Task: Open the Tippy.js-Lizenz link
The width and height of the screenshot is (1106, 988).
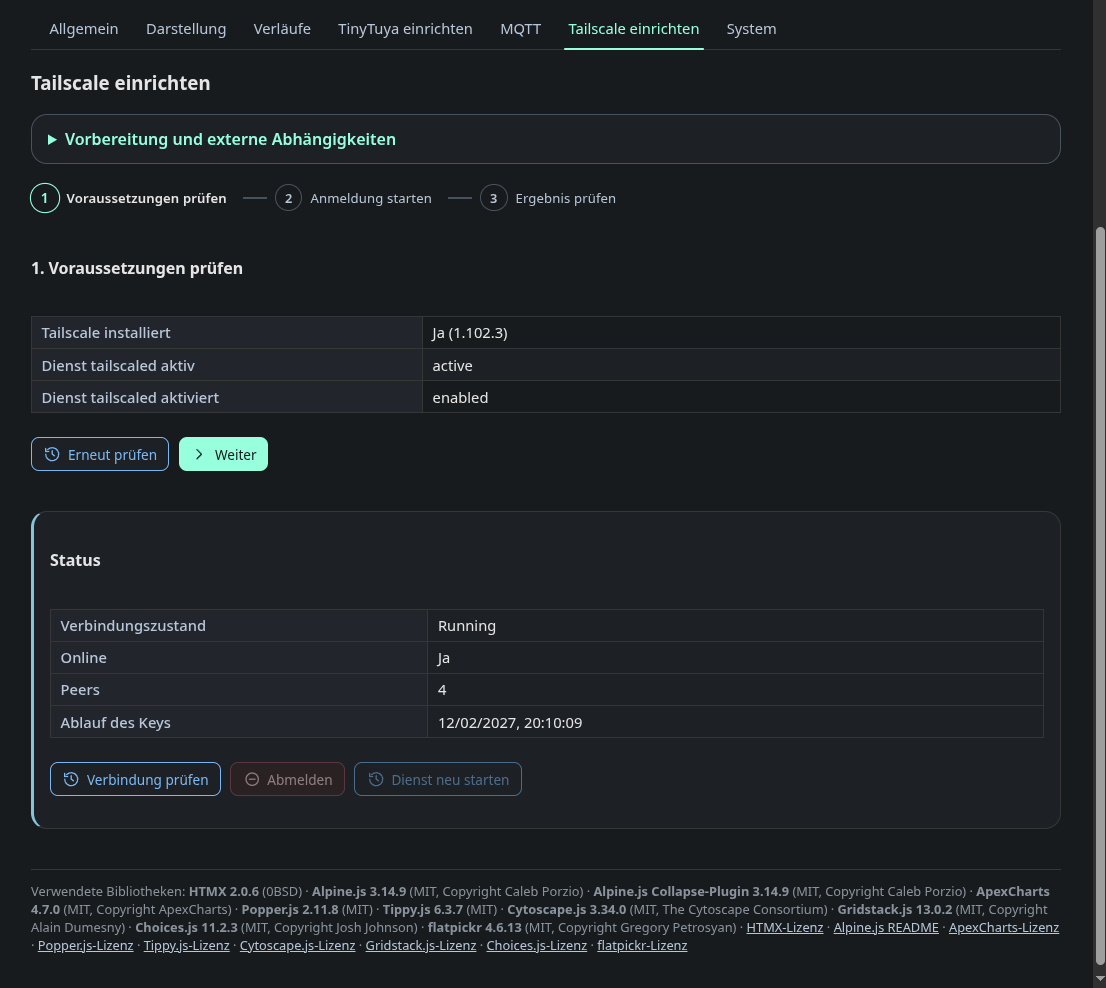Action: click(187, 946)
